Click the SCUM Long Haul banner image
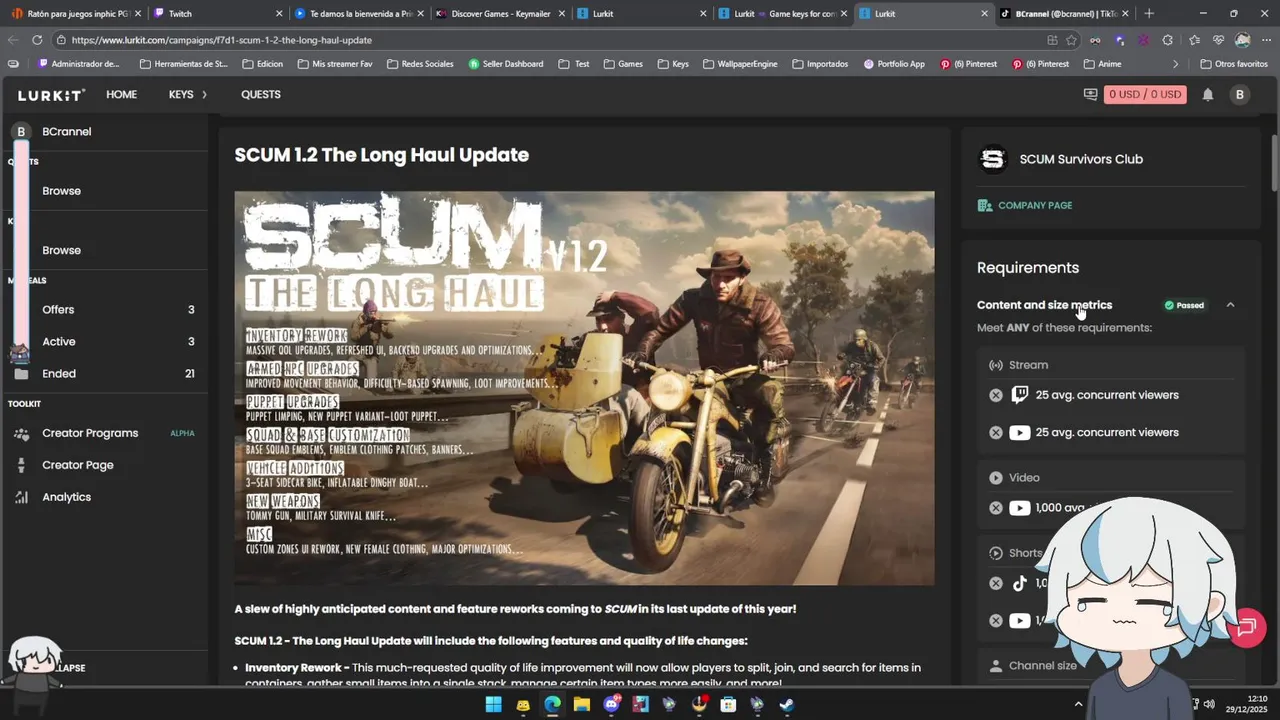The width and height of the screenshot is (1280, 720). (x=584, y=388)
